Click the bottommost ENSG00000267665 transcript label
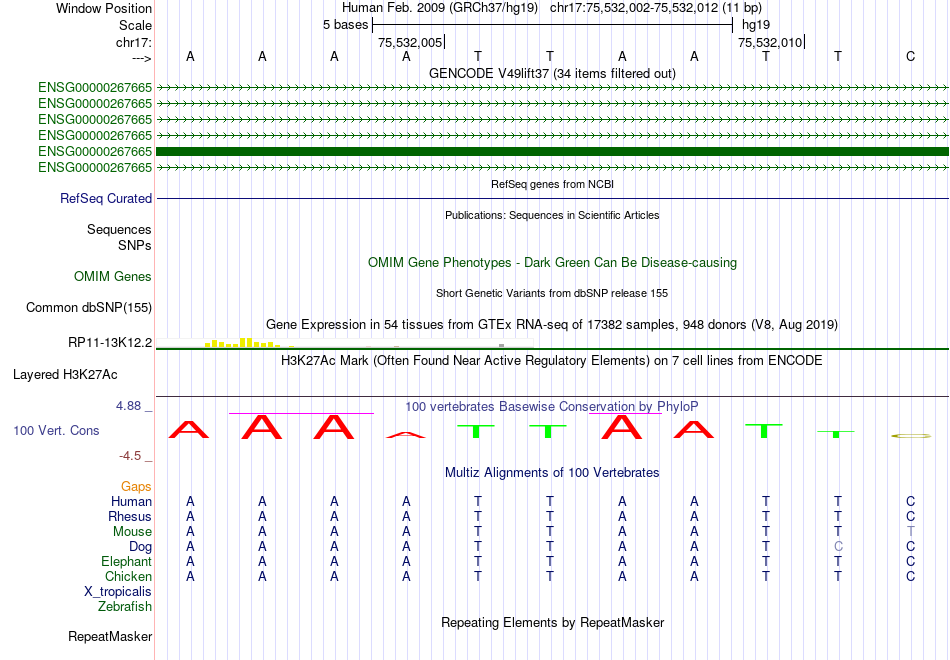Image resolution: width=950 pixels, height=660 pixels. 95,167
